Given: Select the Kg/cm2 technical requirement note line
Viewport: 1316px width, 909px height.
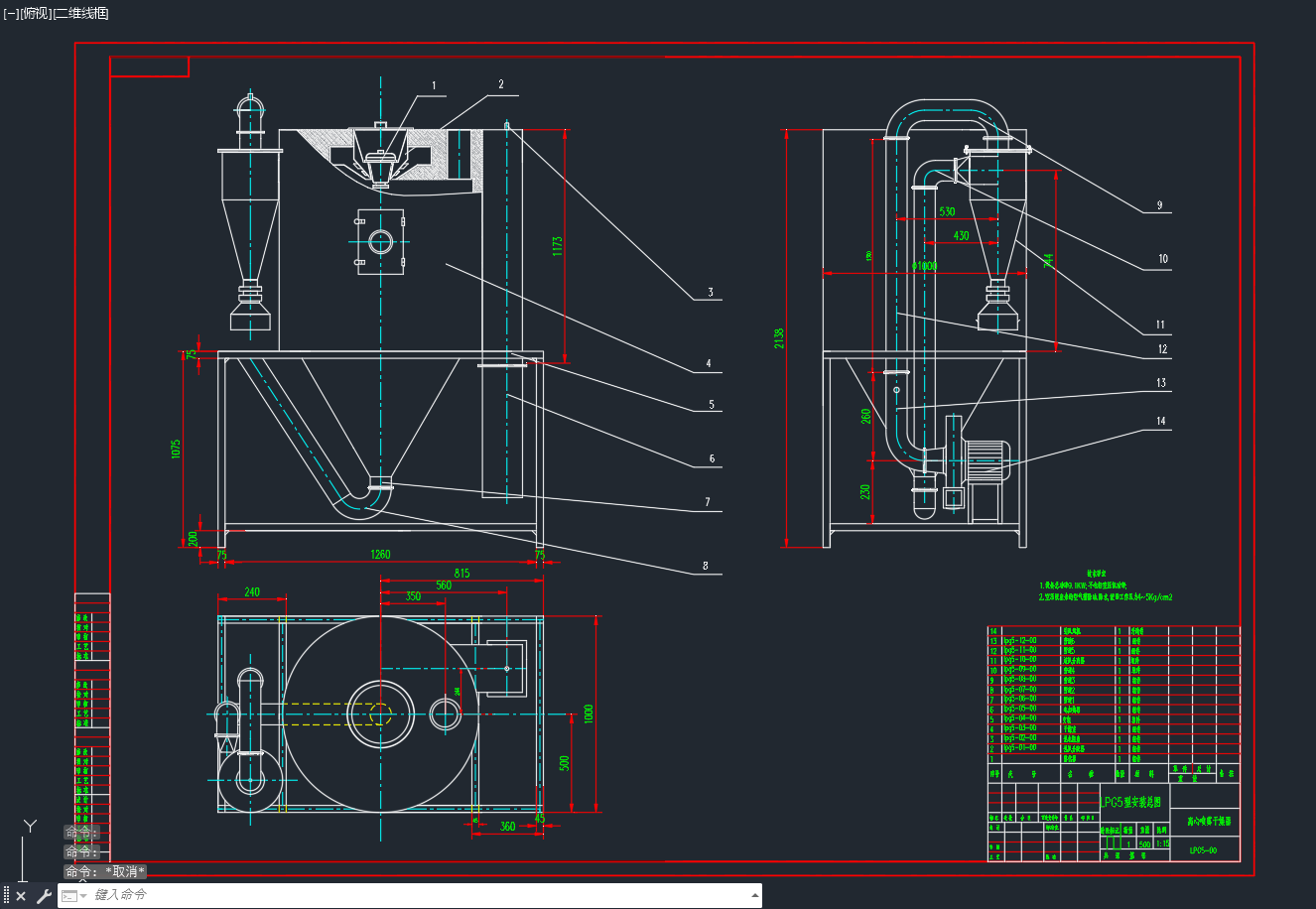Looking at the screenshot, I should [x=1106, y=597].
